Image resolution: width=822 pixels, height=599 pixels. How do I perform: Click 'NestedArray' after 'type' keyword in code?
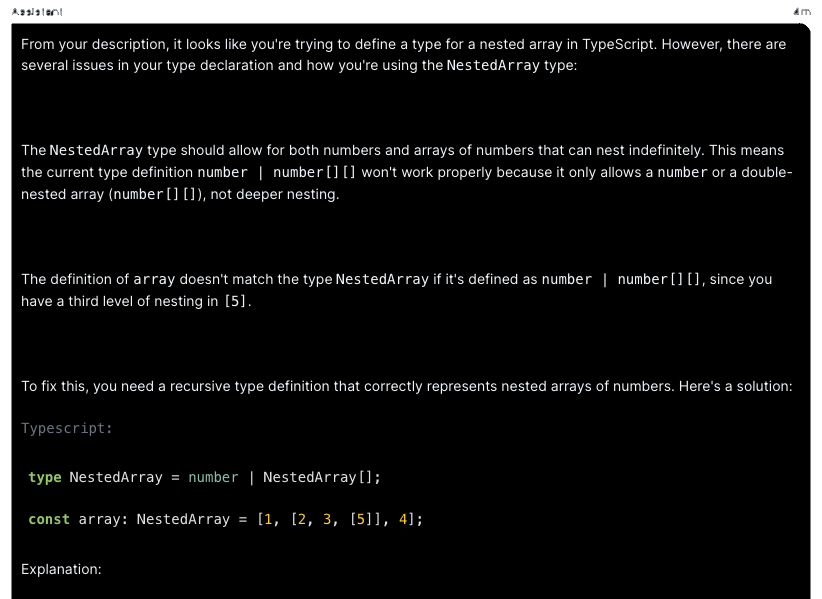115,477
